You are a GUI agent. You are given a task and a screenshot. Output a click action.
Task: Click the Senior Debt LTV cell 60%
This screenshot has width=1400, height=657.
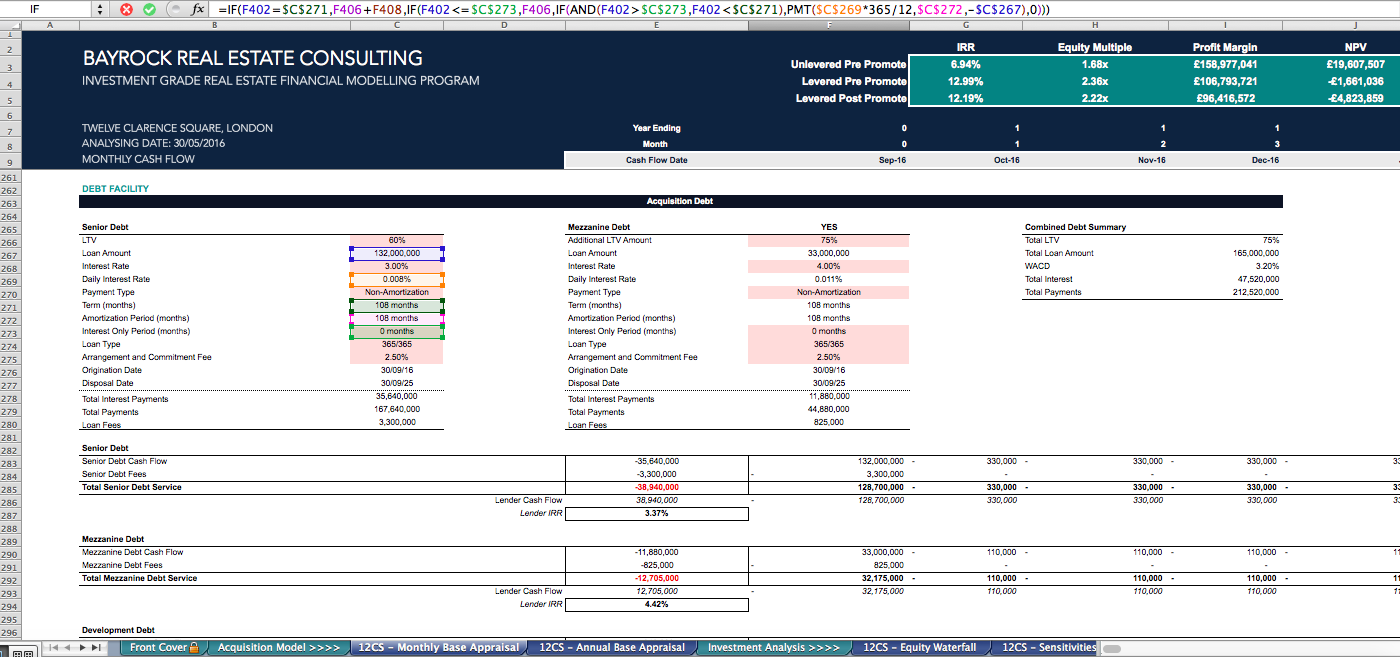(396, 241)
